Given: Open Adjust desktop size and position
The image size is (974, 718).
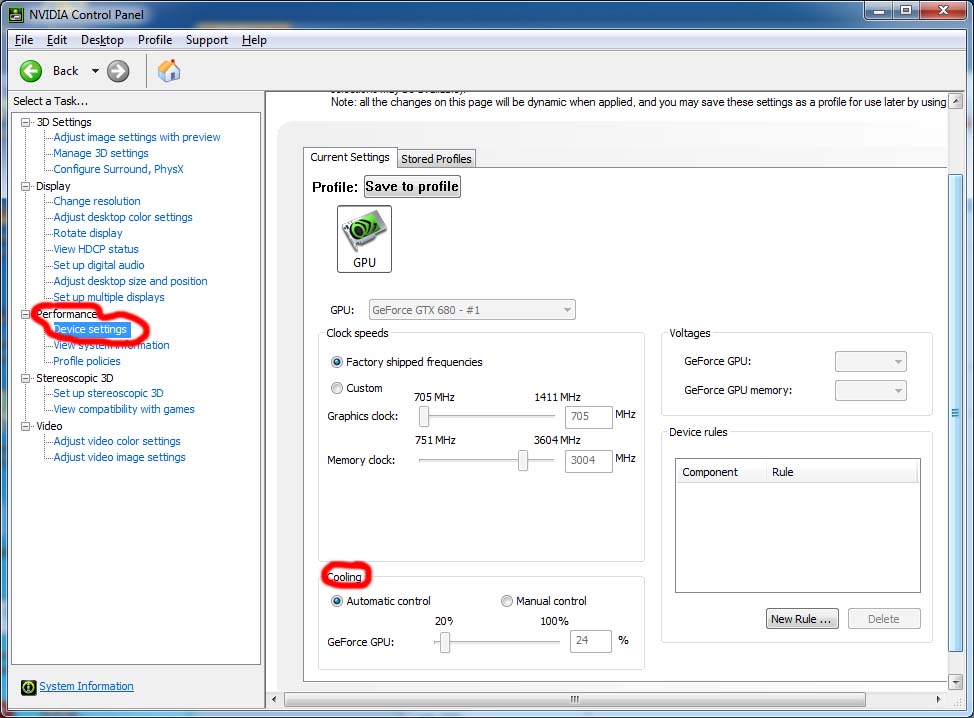Looking at the screenshot, I should tap(130, 281).
